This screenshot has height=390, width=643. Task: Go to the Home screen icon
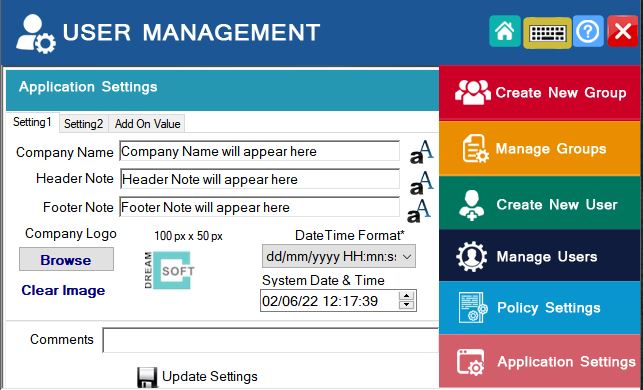[505, 32]
